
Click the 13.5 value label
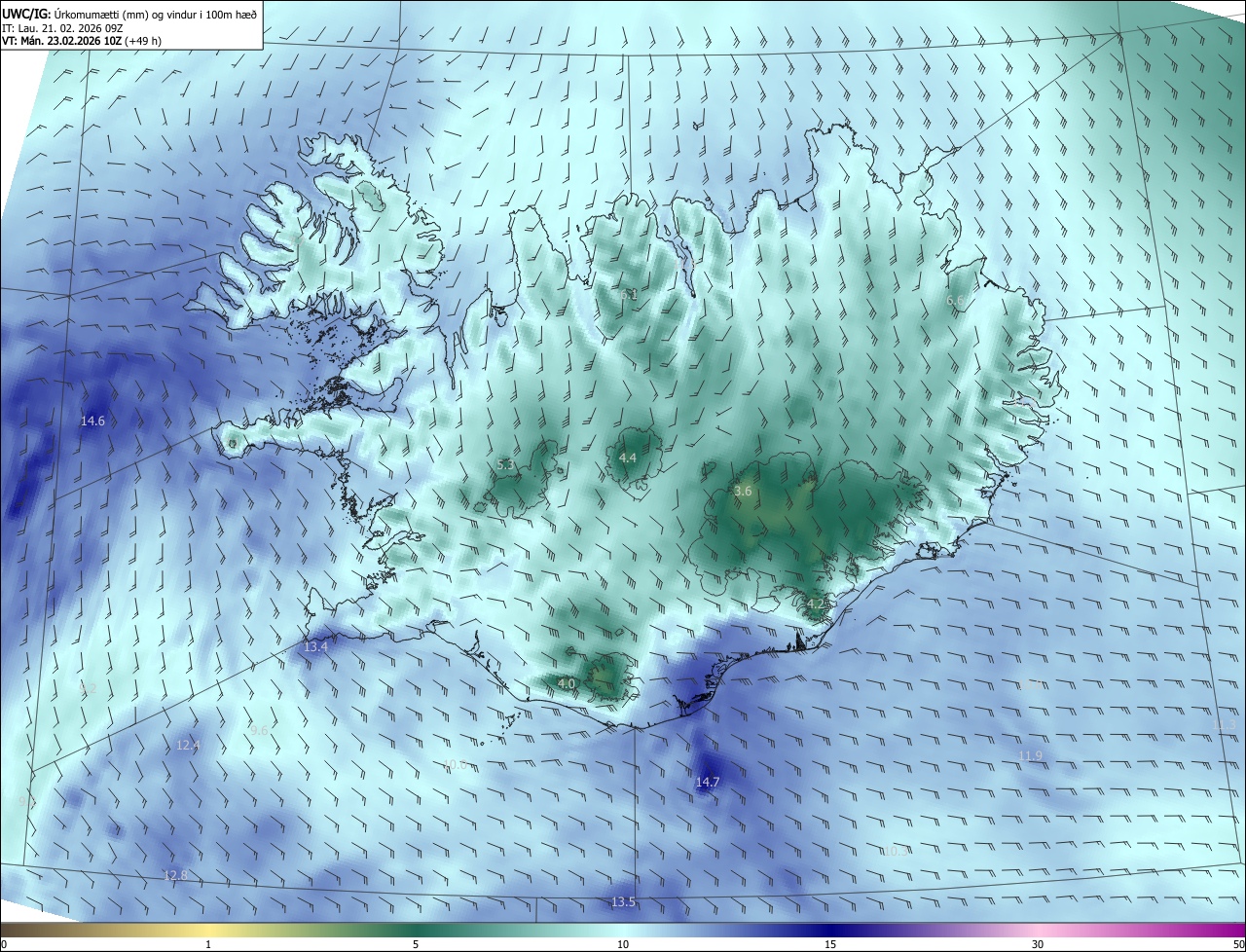click(623, 902)
